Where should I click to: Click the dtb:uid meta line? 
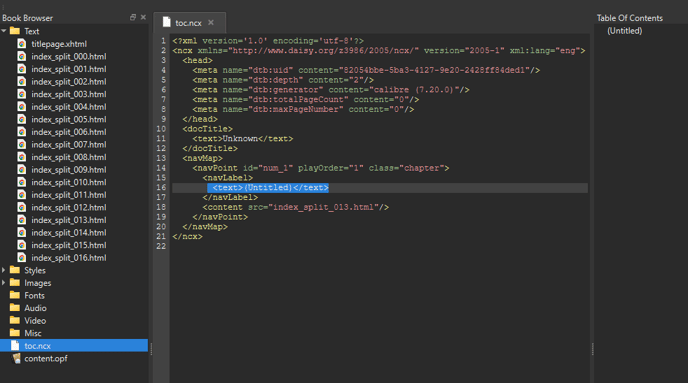tap(366, 70)
